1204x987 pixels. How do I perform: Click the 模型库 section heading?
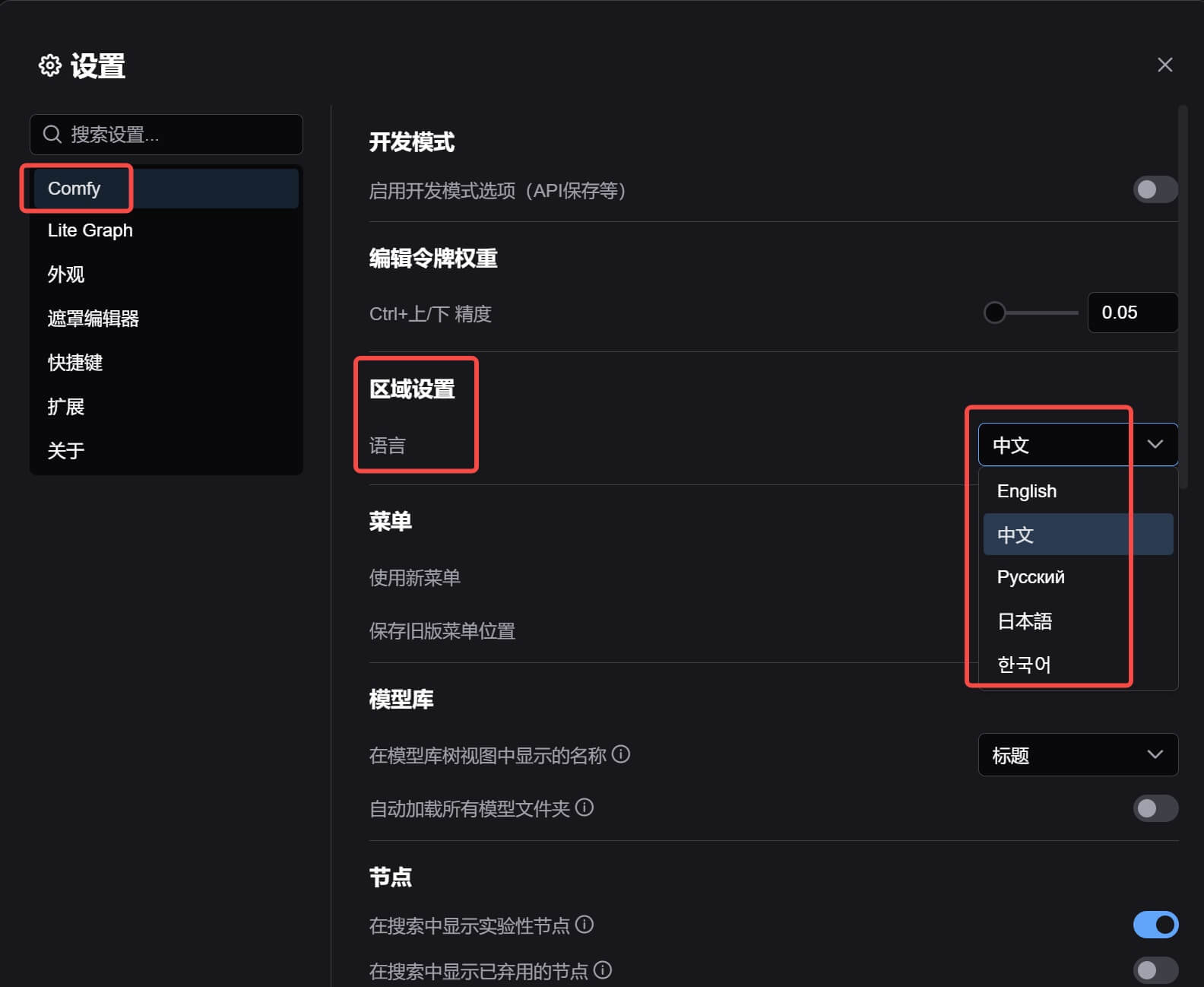(x=401, y=700)
